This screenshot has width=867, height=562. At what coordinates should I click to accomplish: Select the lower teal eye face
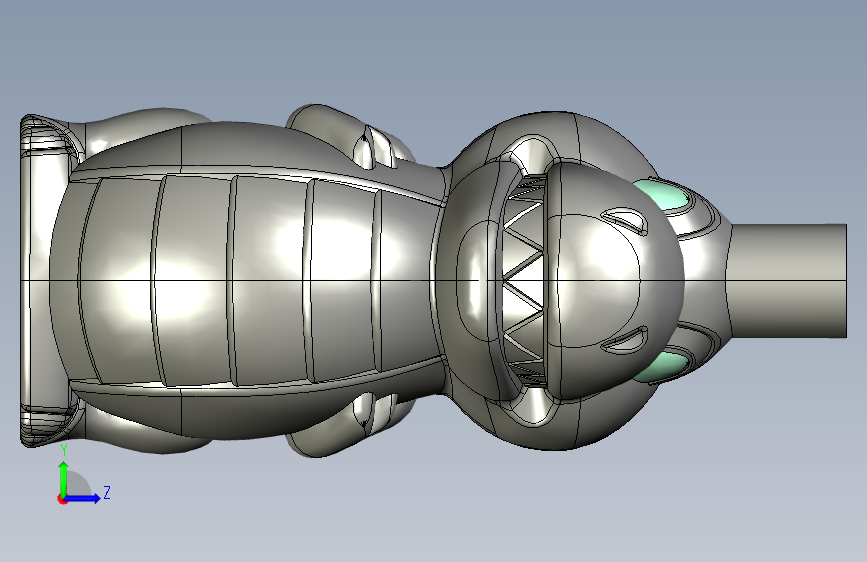point(662,367)
